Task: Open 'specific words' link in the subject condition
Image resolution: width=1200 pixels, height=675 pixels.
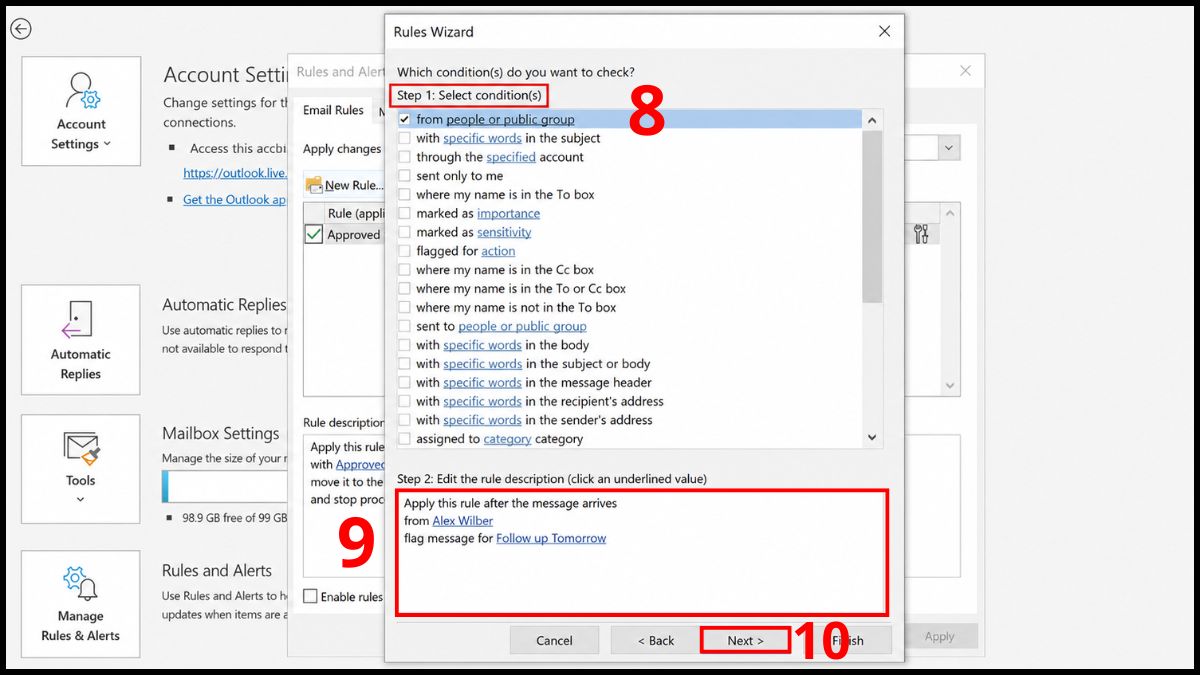Action: pos(482,138)
